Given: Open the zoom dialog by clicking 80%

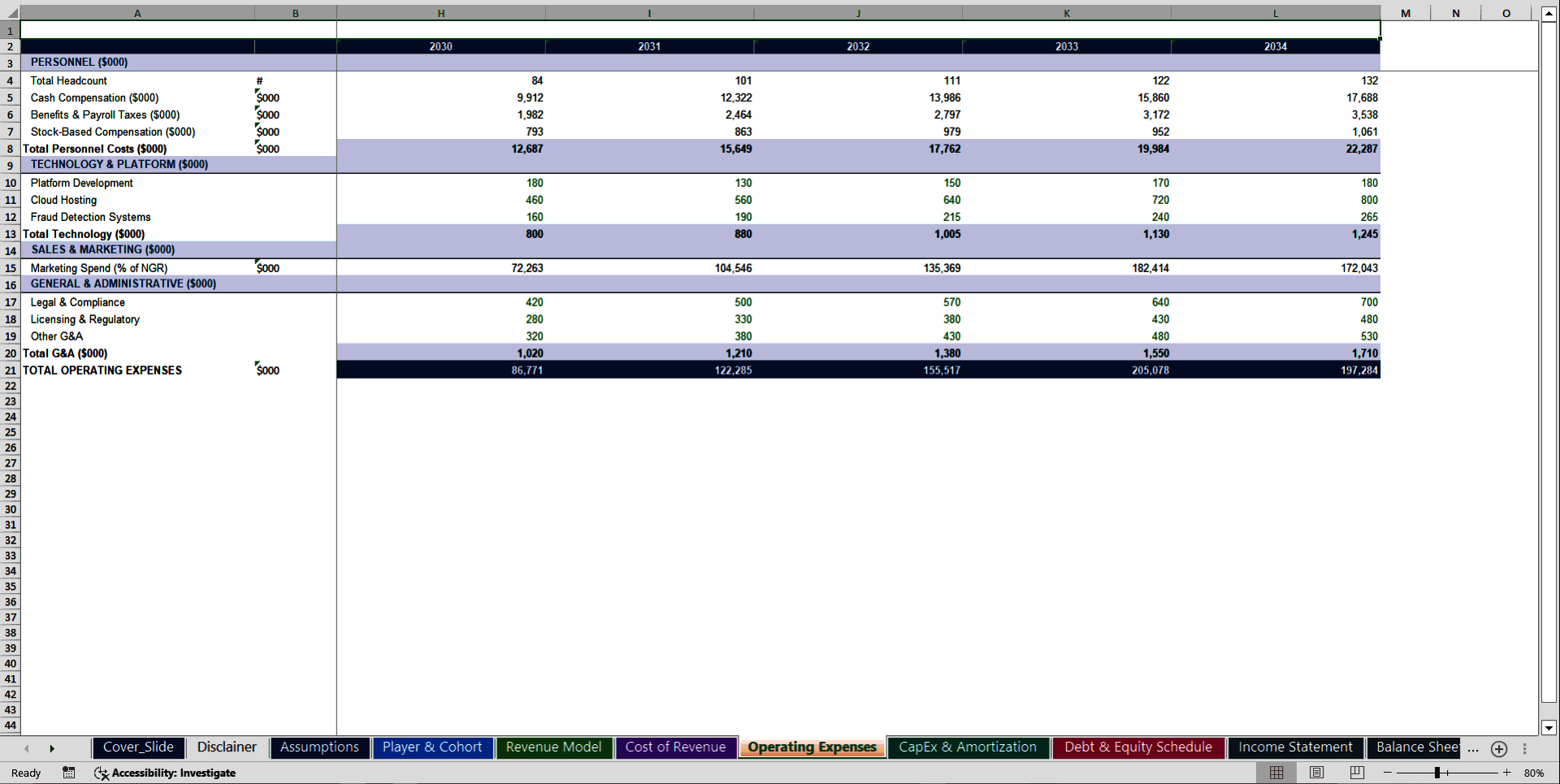Looking at the screenshot, I should click(1536, 773).
